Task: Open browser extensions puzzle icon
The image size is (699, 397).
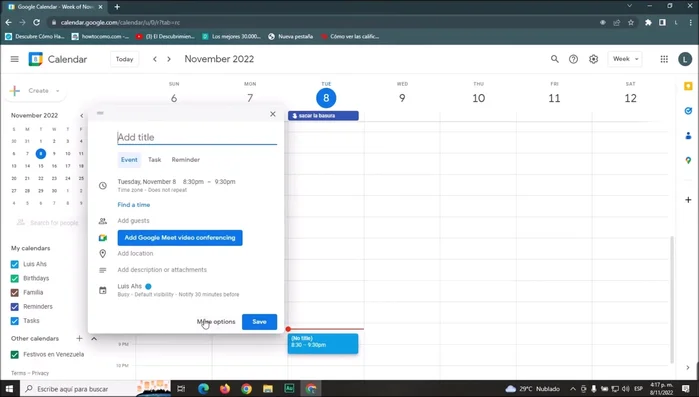Action: coord(648,22)
